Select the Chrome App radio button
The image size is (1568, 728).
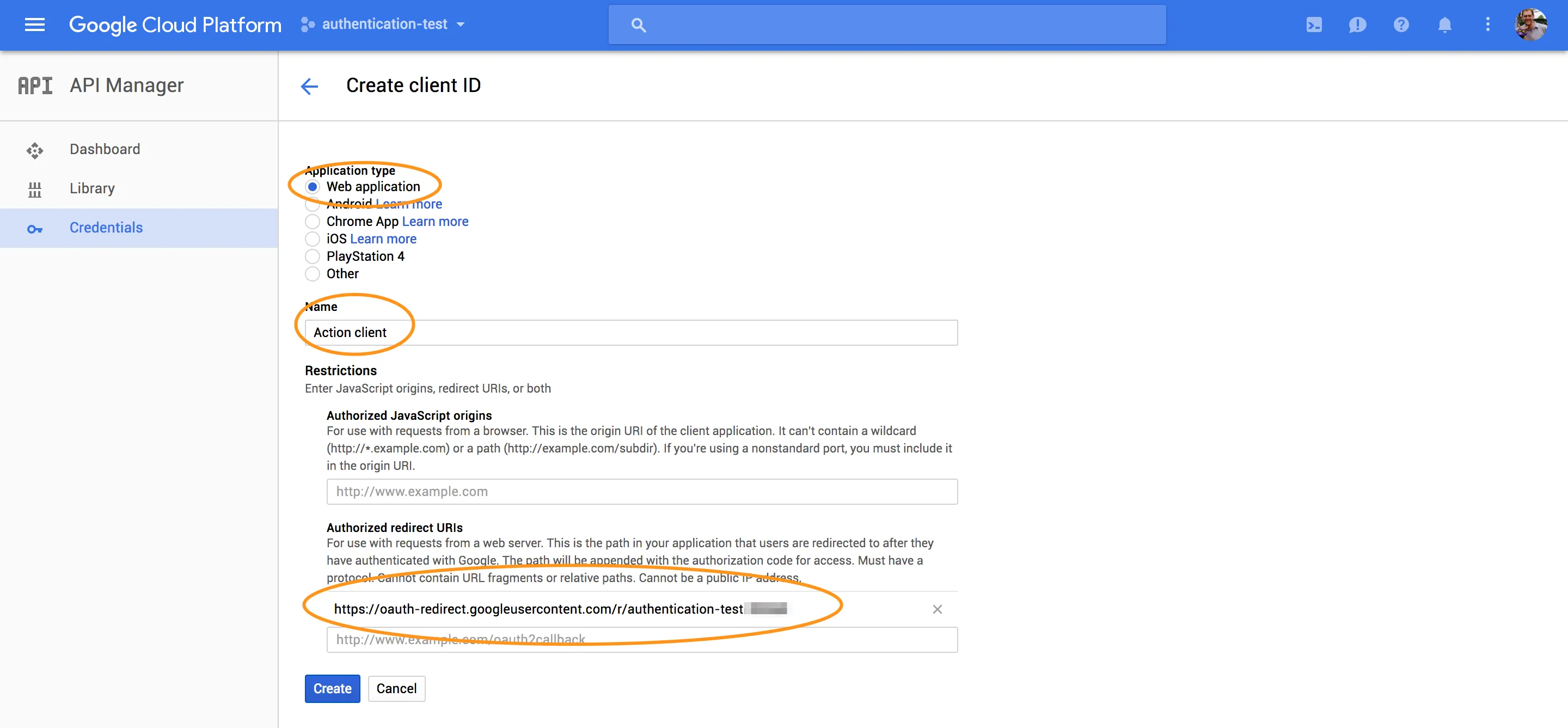313,222
